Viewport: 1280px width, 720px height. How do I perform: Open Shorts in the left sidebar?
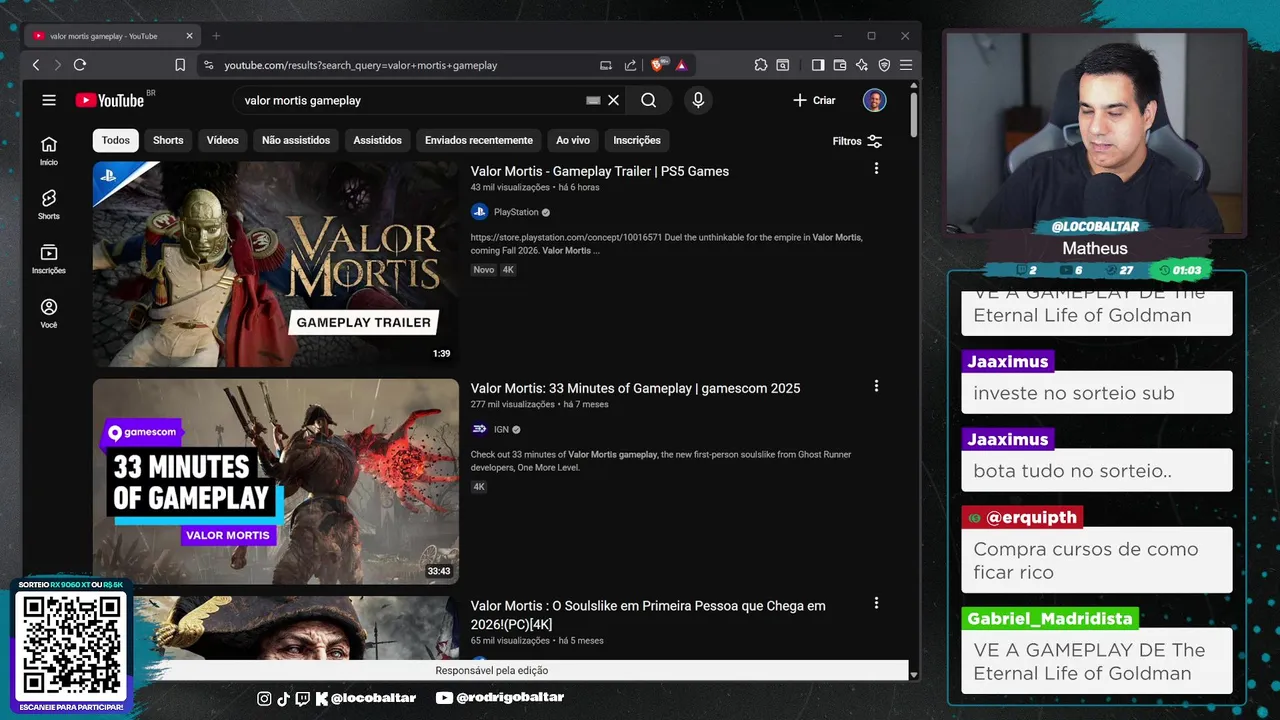[49, 204]
